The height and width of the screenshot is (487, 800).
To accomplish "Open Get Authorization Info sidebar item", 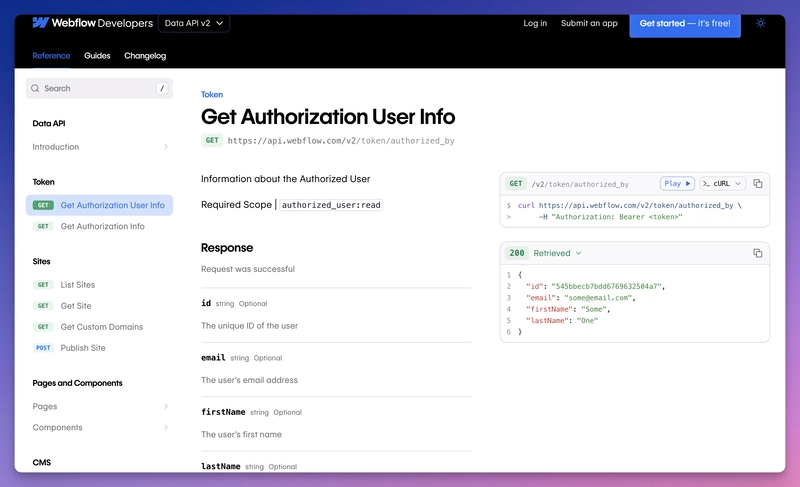I will (x=99, y=226).
